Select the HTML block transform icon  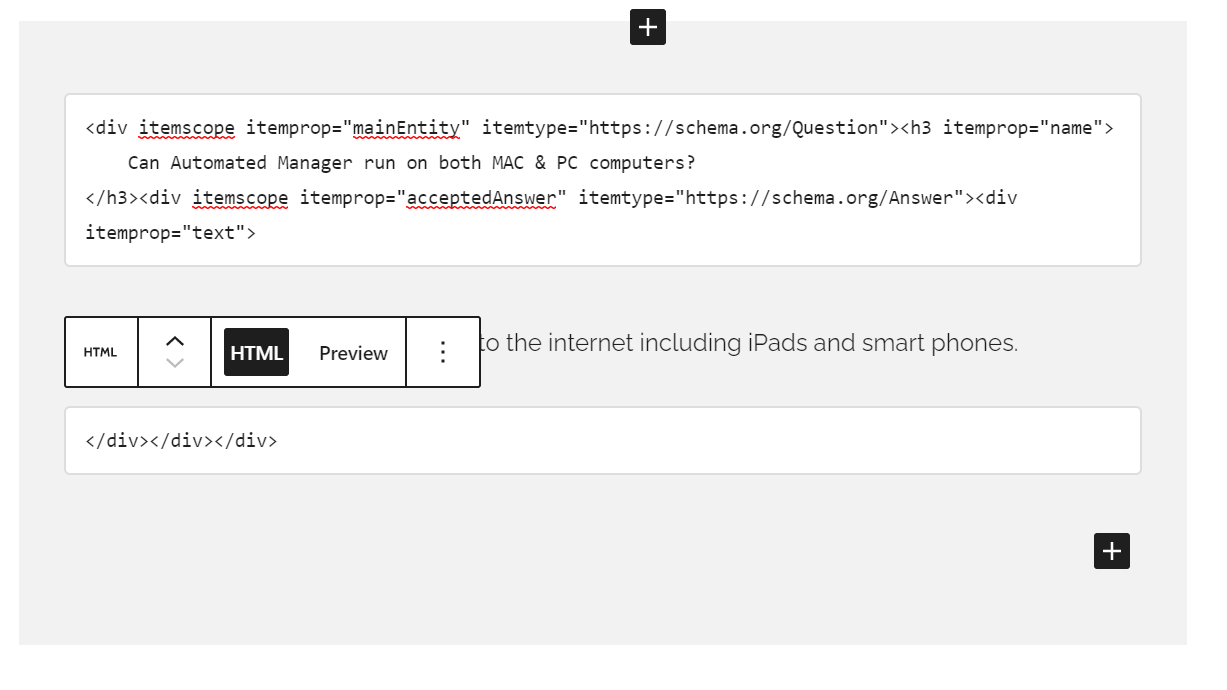[100, 352]
